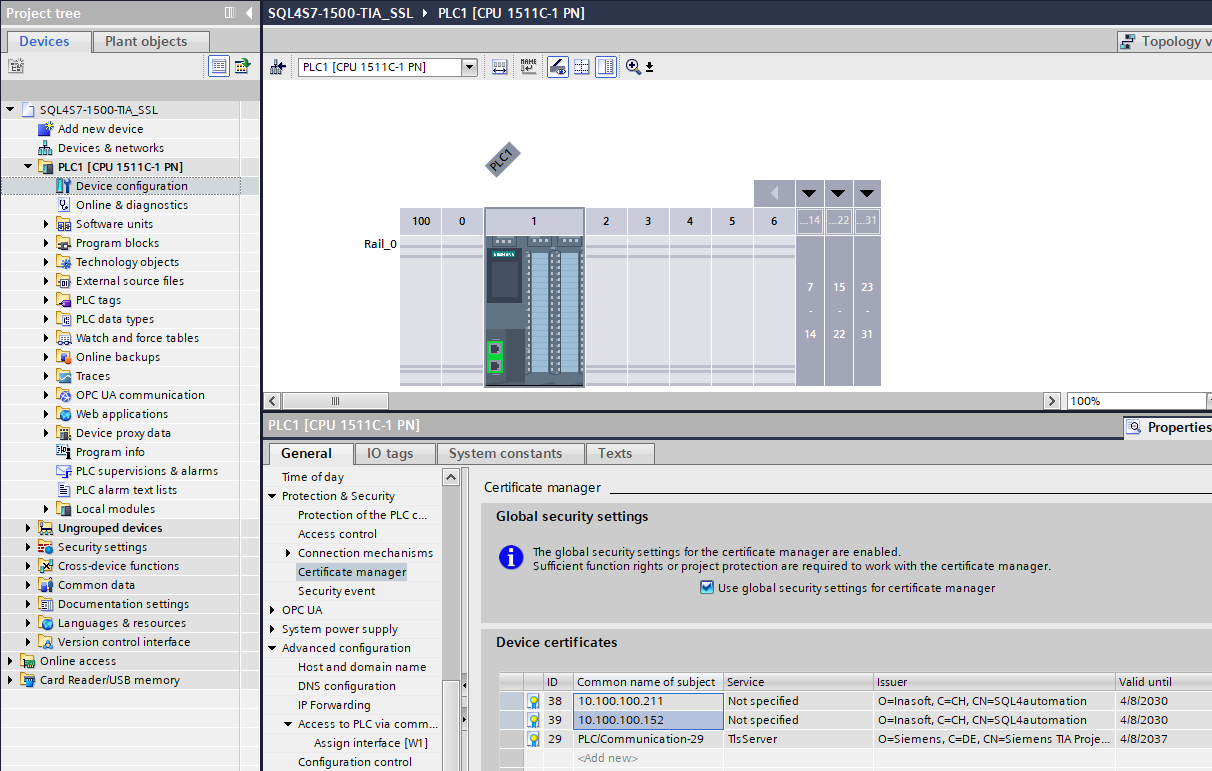
Task: Expand the PLC tags tree node
Action: tap(46, 300)
